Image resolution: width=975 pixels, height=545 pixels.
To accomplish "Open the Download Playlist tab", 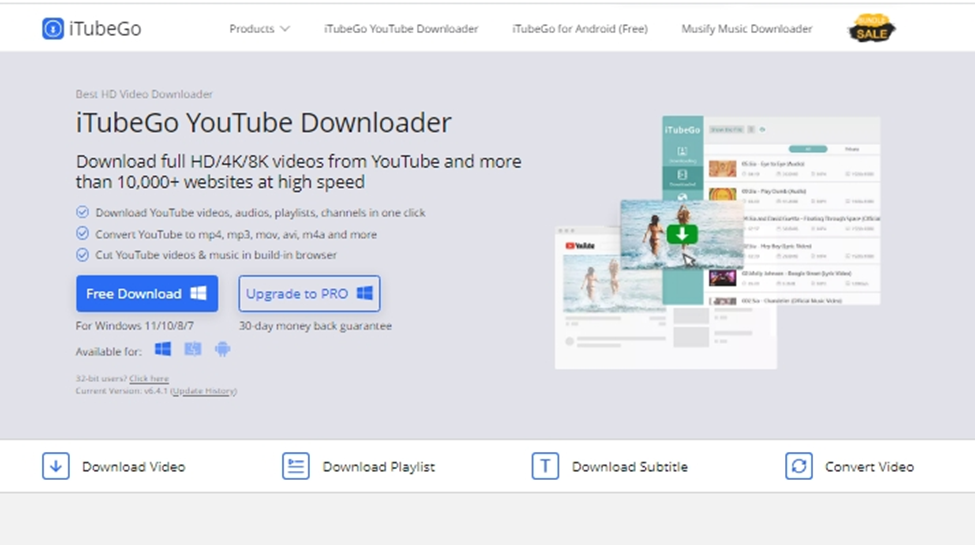I will (x=359, y=467).
